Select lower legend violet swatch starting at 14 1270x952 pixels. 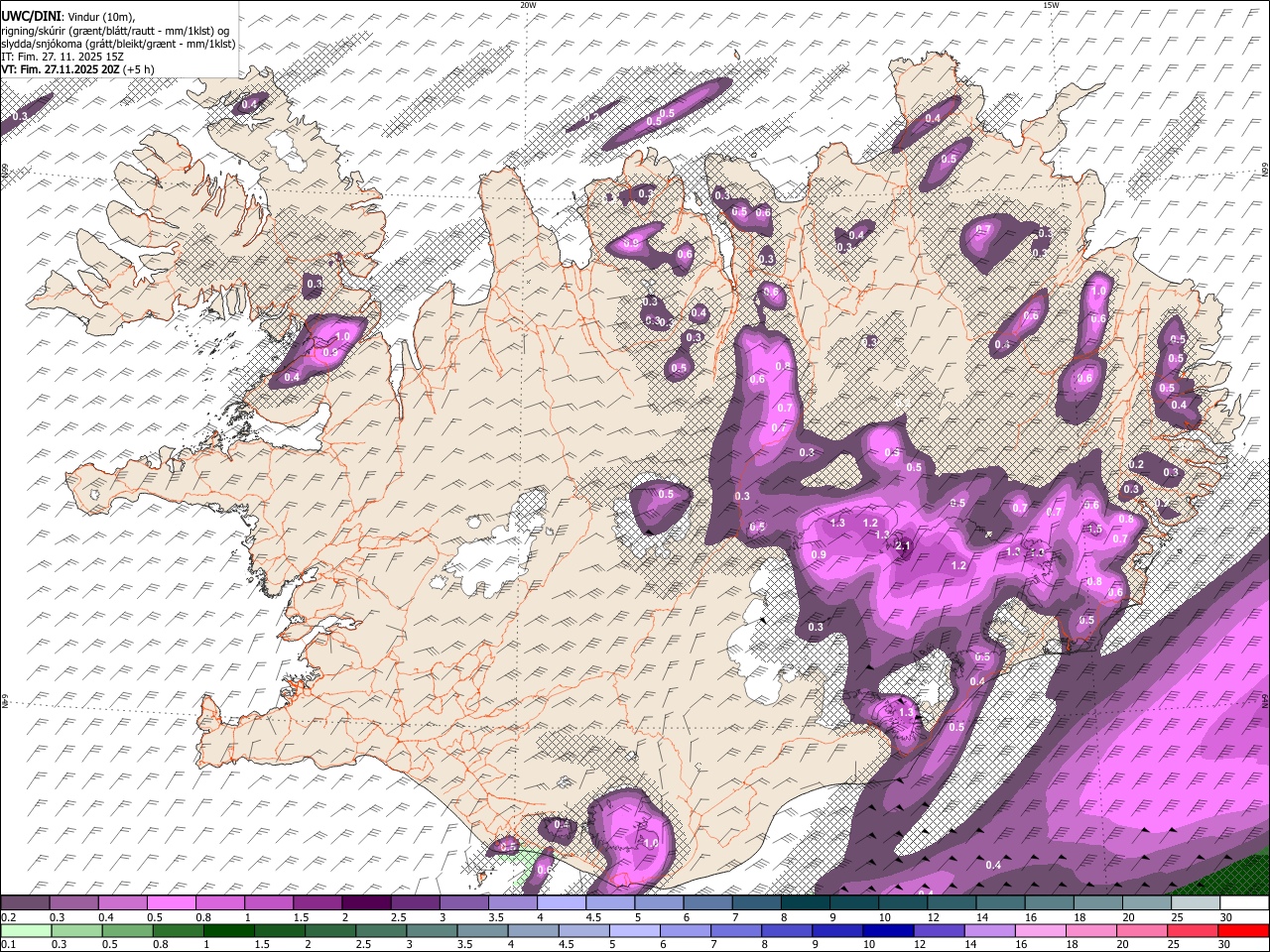tap(988, 930)
